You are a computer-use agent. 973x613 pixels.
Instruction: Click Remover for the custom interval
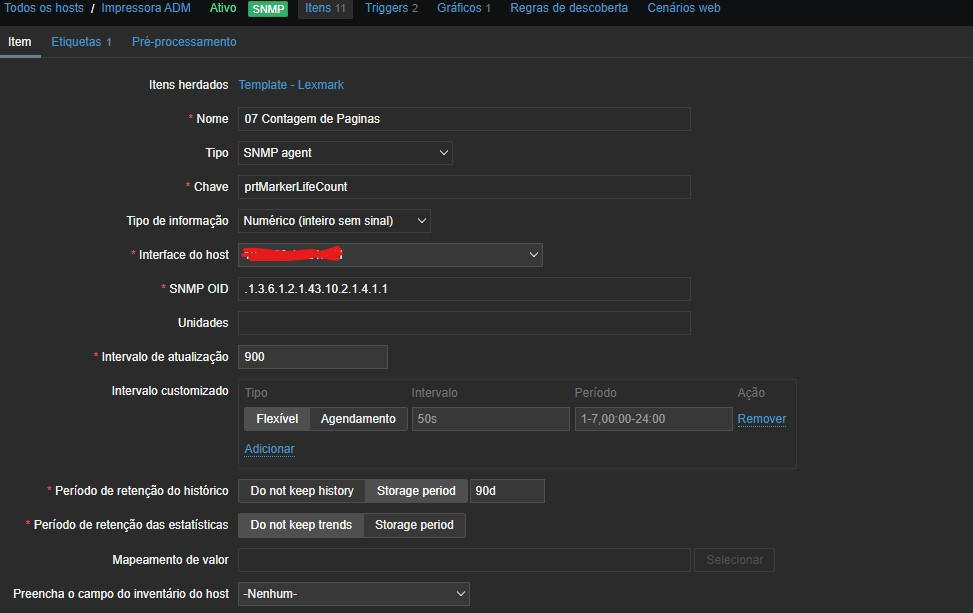pyautogui.click(x=761, y=419)
